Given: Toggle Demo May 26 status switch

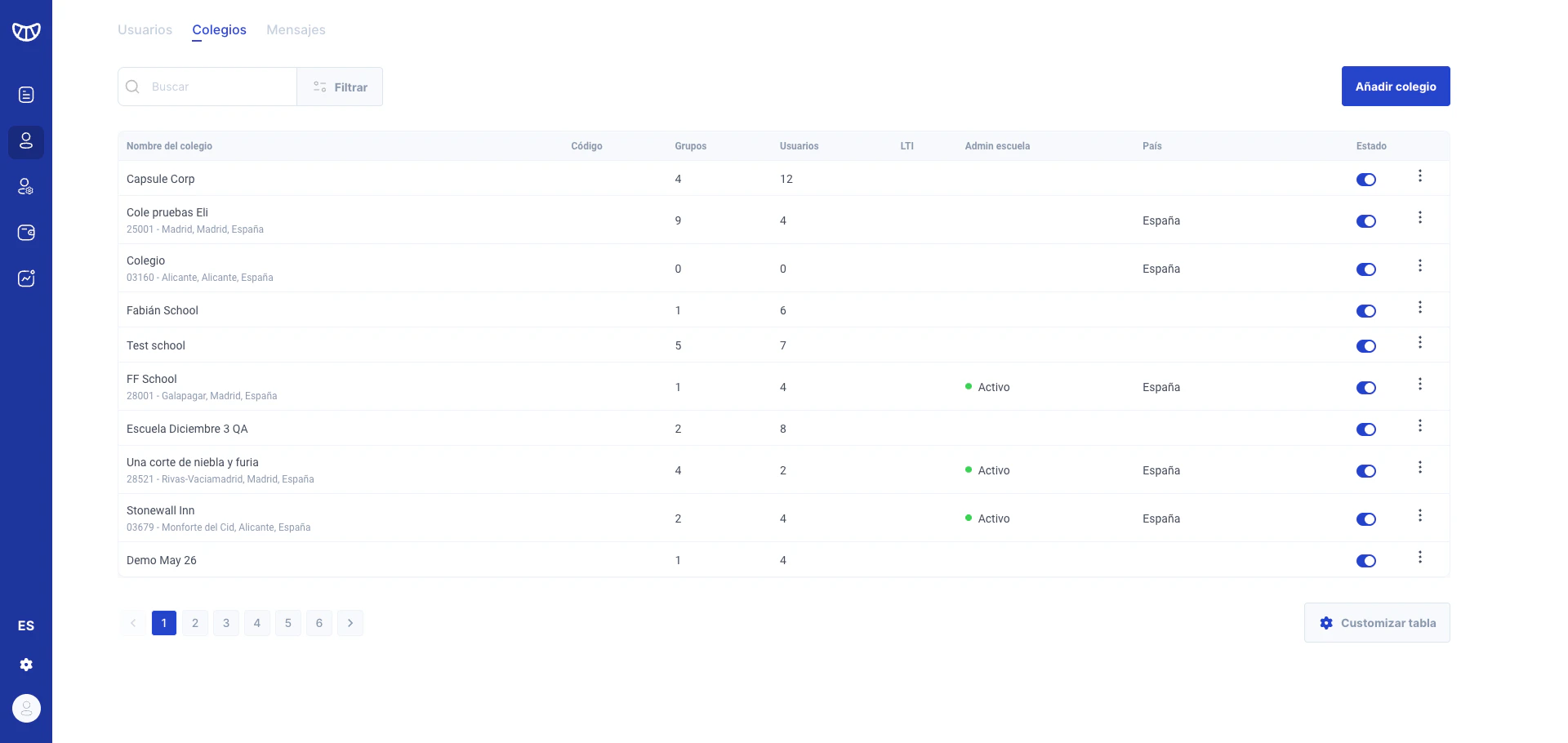Looking at the screenshot, I should point(1366,561).
